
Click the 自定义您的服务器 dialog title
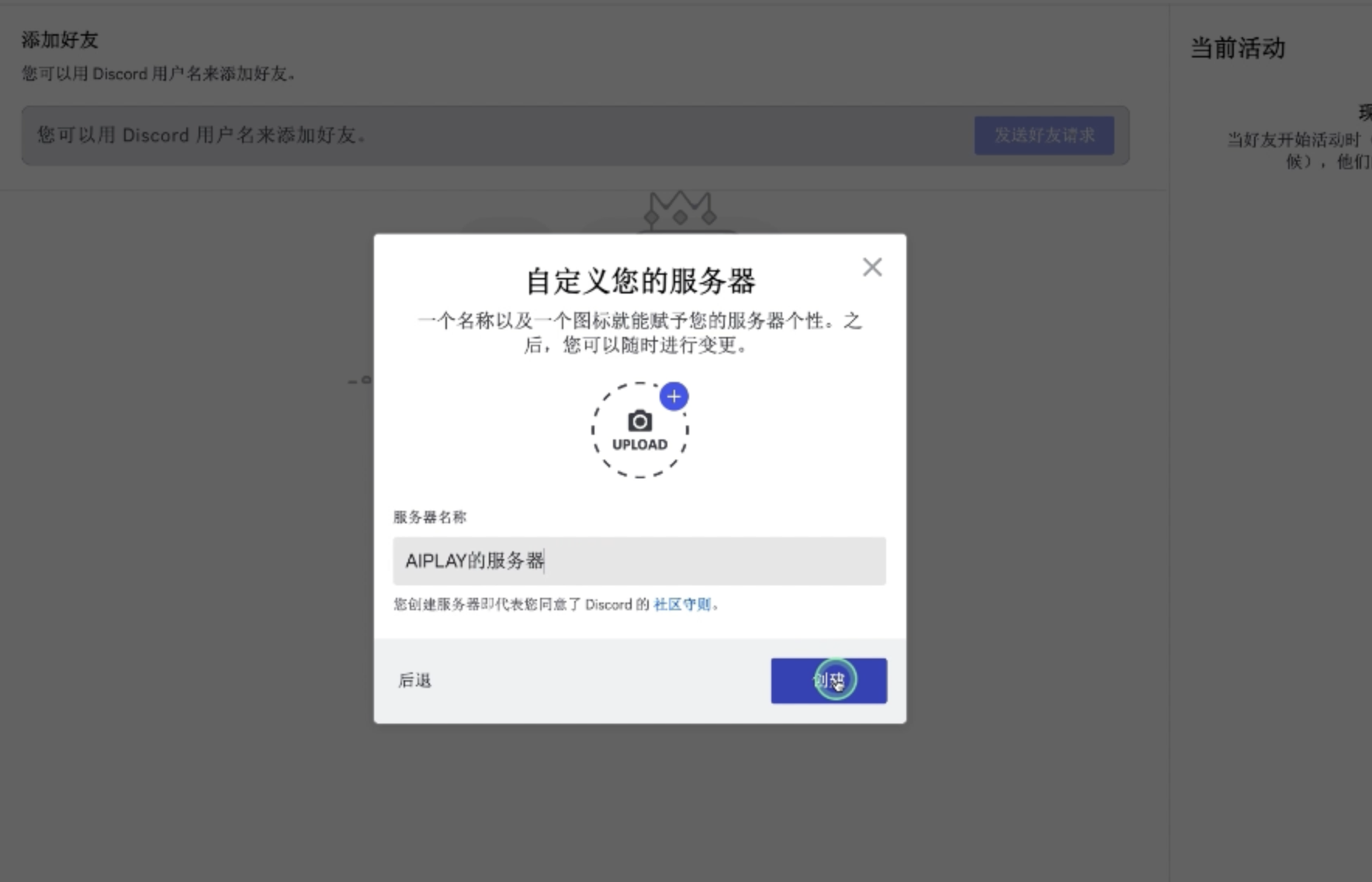pyautogui.click(x=640, y=281)
